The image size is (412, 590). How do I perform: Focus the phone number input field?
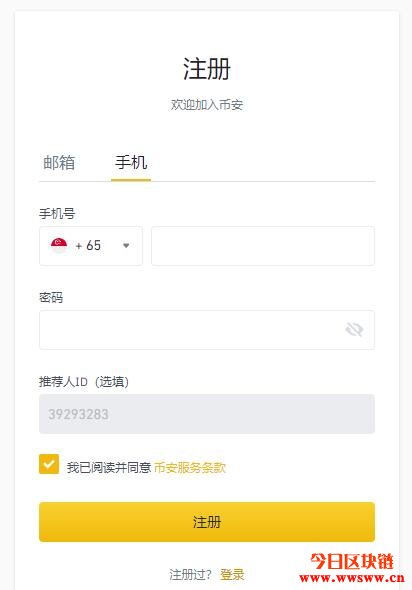(x=263, y=246)
